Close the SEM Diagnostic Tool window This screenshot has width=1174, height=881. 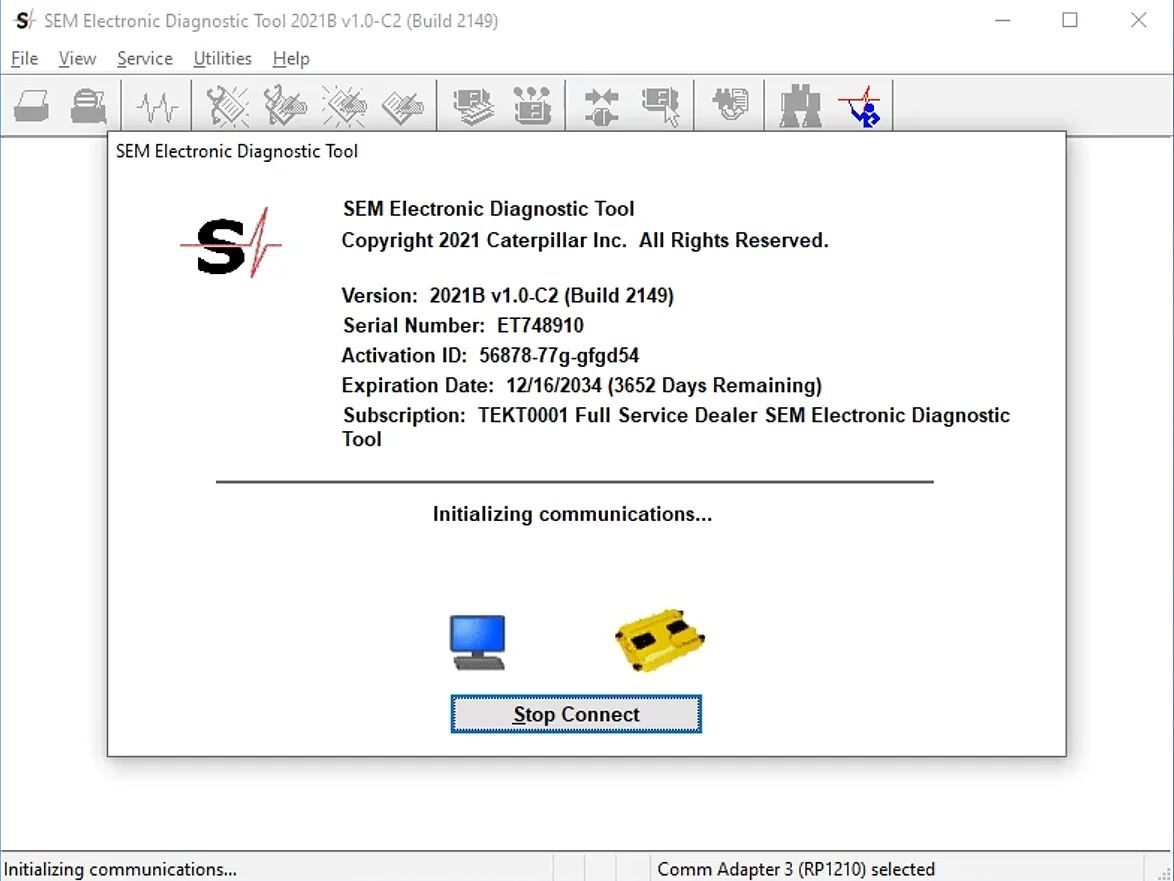[1138, 20]
